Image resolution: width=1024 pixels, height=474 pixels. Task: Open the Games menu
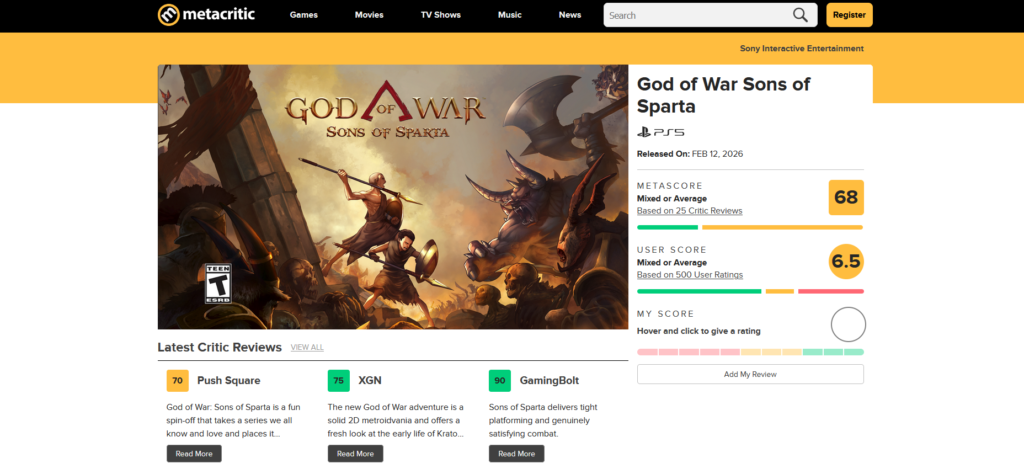point(304,15)
